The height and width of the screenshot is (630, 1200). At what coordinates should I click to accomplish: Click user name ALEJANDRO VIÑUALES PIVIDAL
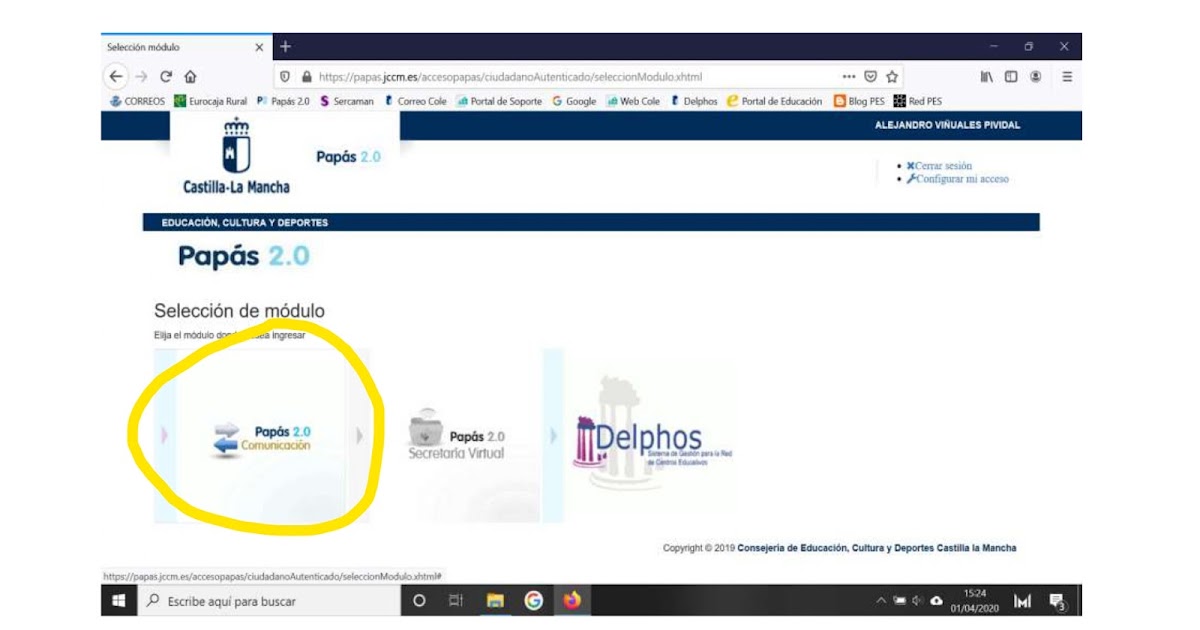(x=947, y=125)
